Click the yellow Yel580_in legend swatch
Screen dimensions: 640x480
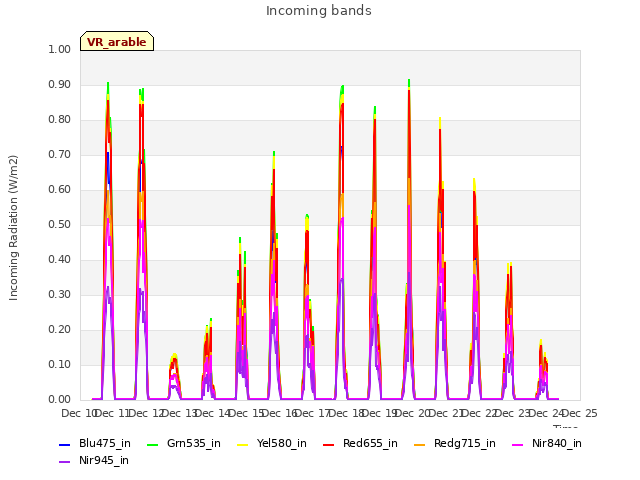point(242,444)
